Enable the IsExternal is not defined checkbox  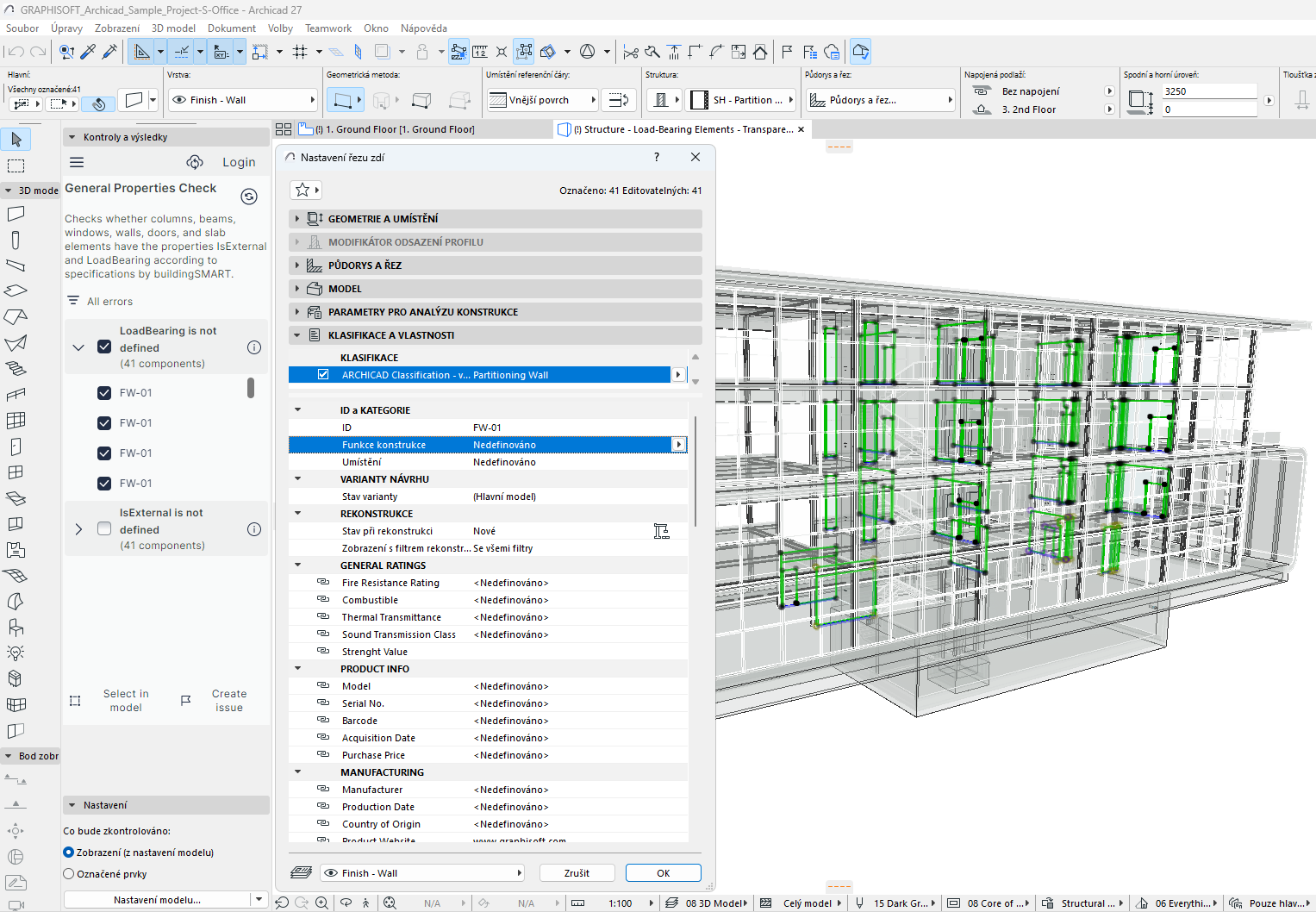104,528
